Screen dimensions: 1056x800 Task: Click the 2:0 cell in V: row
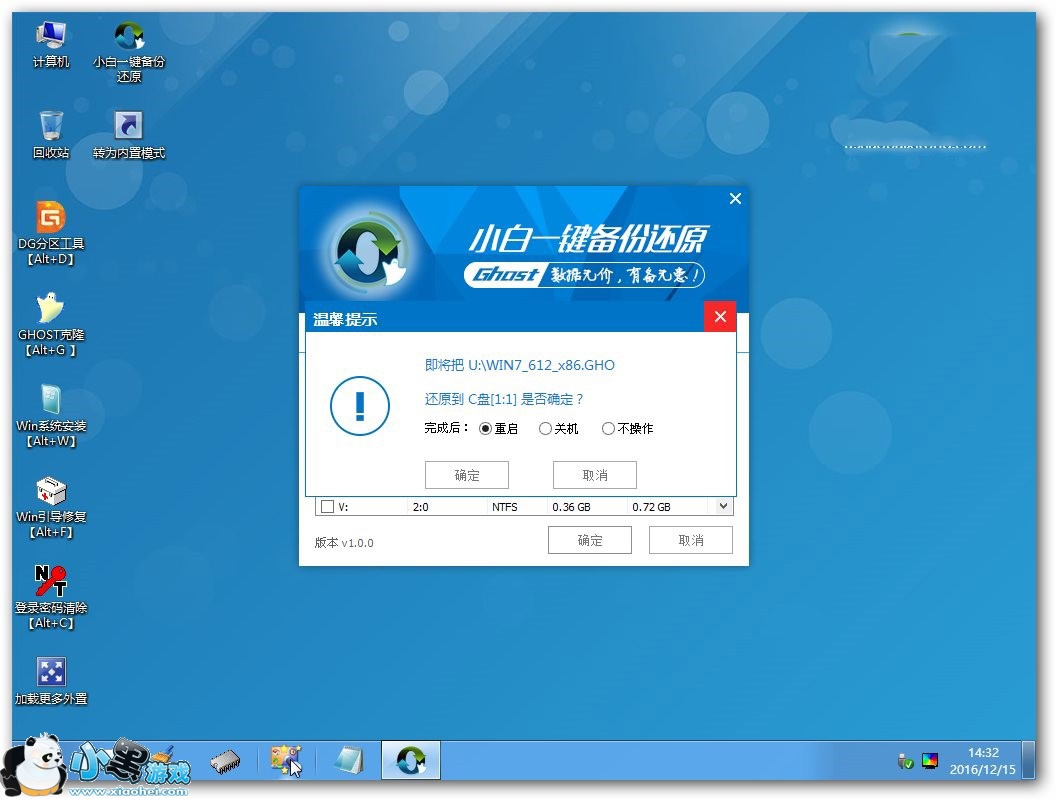point(420,507)
